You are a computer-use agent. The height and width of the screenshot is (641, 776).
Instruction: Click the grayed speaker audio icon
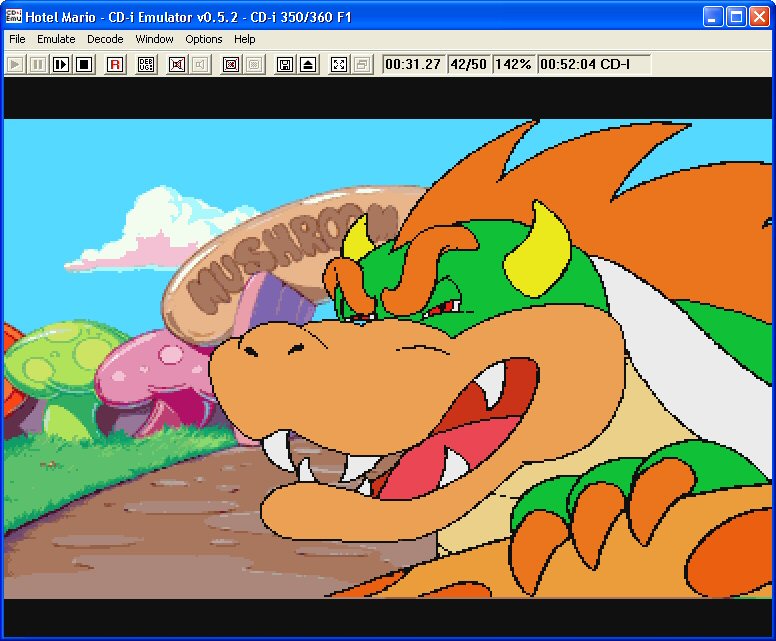tap(200, 64)
